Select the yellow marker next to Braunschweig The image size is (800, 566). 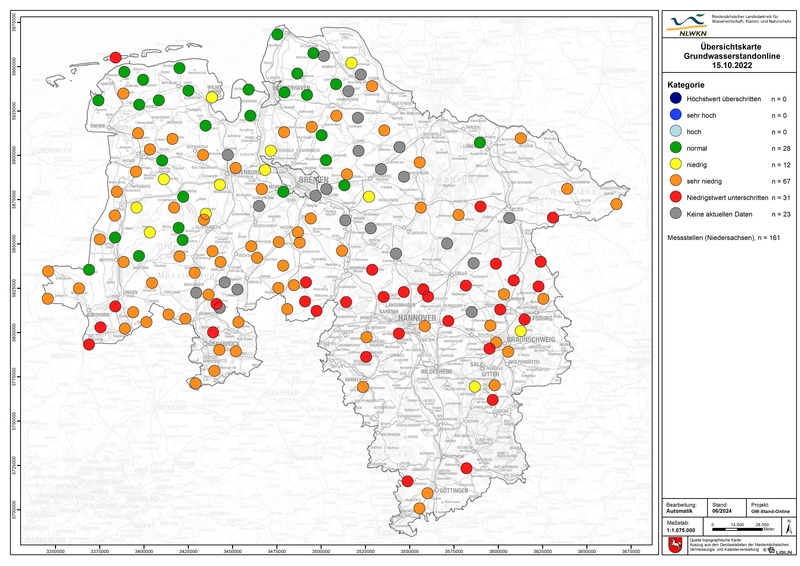point(520,330)
